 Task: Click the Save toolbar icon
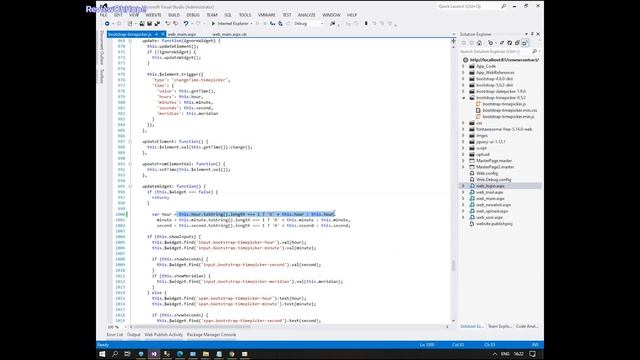point(149,24)
